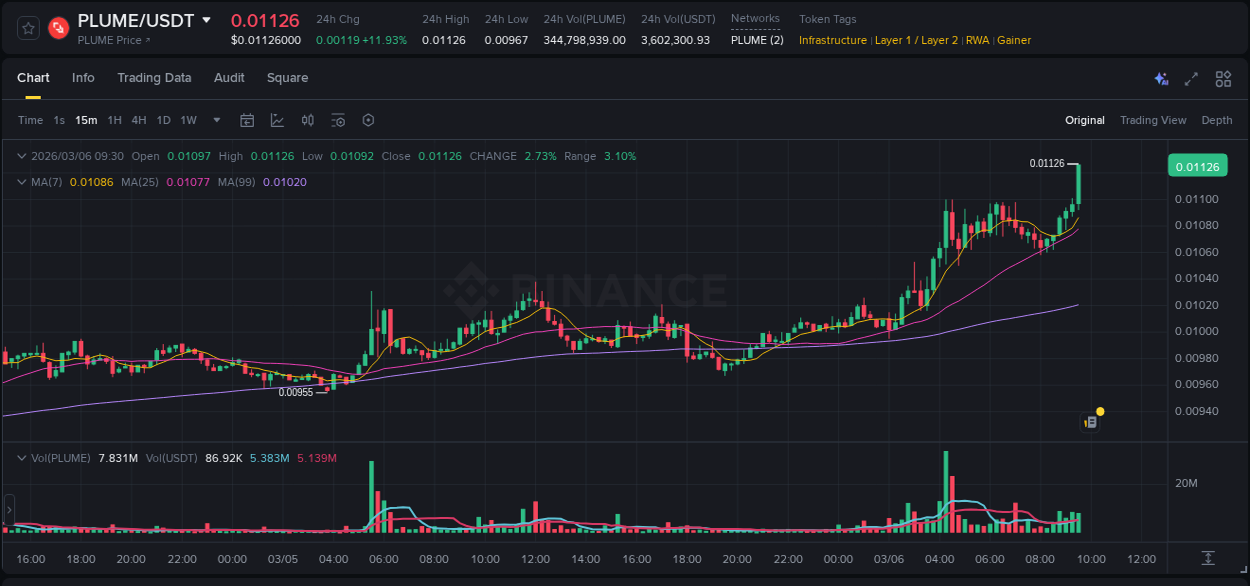
Task: Open the layout widgets icon top right
Action: (1223, 78)
